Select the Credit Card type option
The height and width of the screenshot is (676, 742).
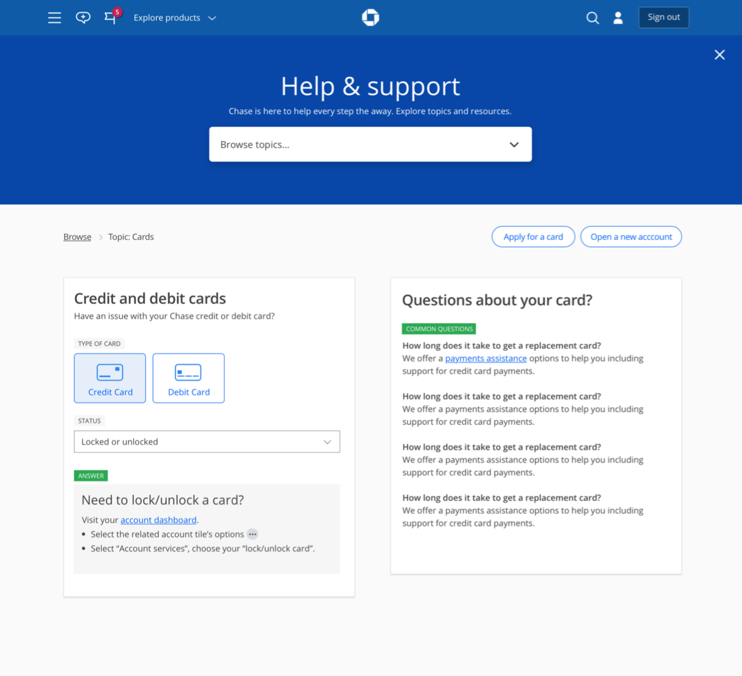[x=110, y=378]
